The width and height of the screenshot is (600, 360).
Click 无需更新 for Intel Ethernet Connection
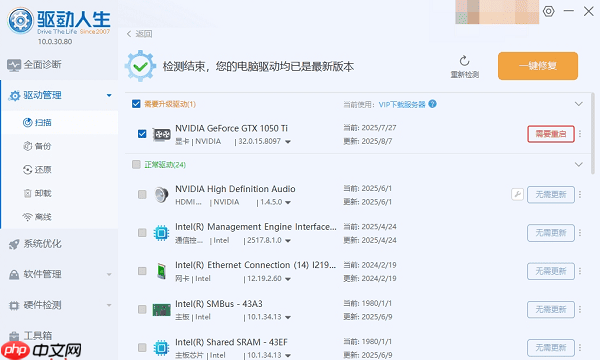551,271
